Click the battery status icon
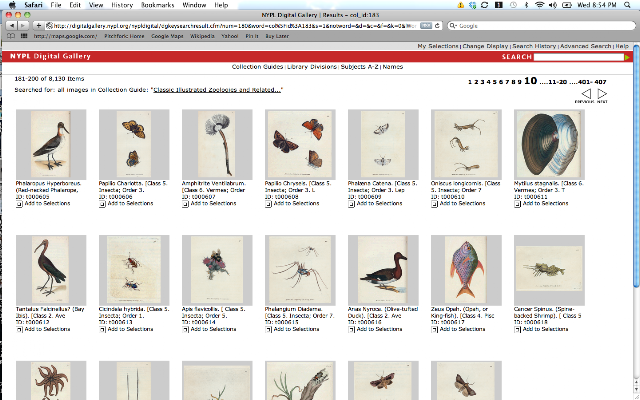The height and width of the screenshot is (400, 640). [x=567, y=5]
